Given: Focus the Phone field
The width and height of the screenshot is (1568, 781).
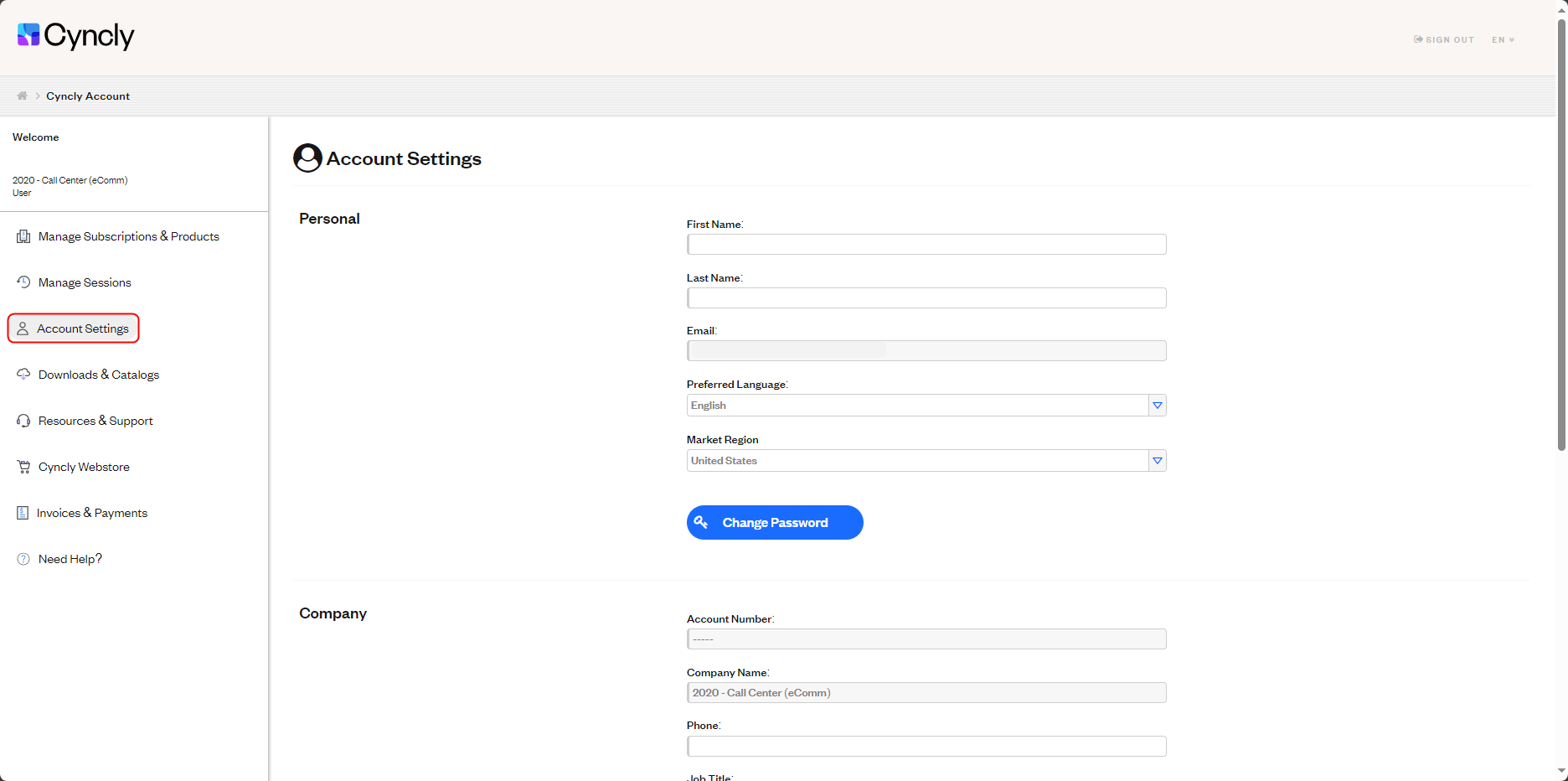Looking at the screenshot, I should tap(926, 746).
